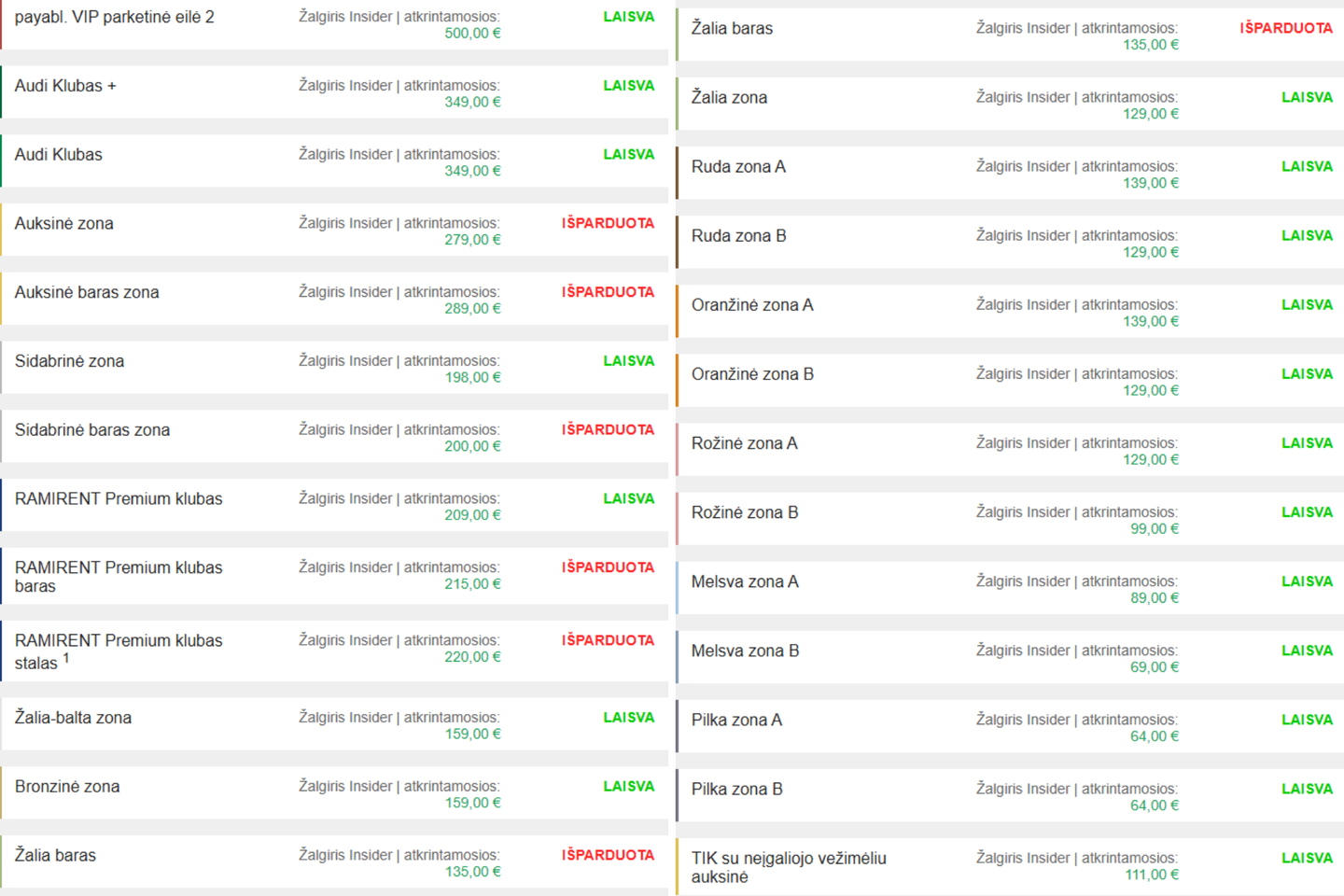Viewport: 1344px width, 896px height.
Task: Click the 89,00 € price of Melsva zona A
Action: [x=1155, y=598]
